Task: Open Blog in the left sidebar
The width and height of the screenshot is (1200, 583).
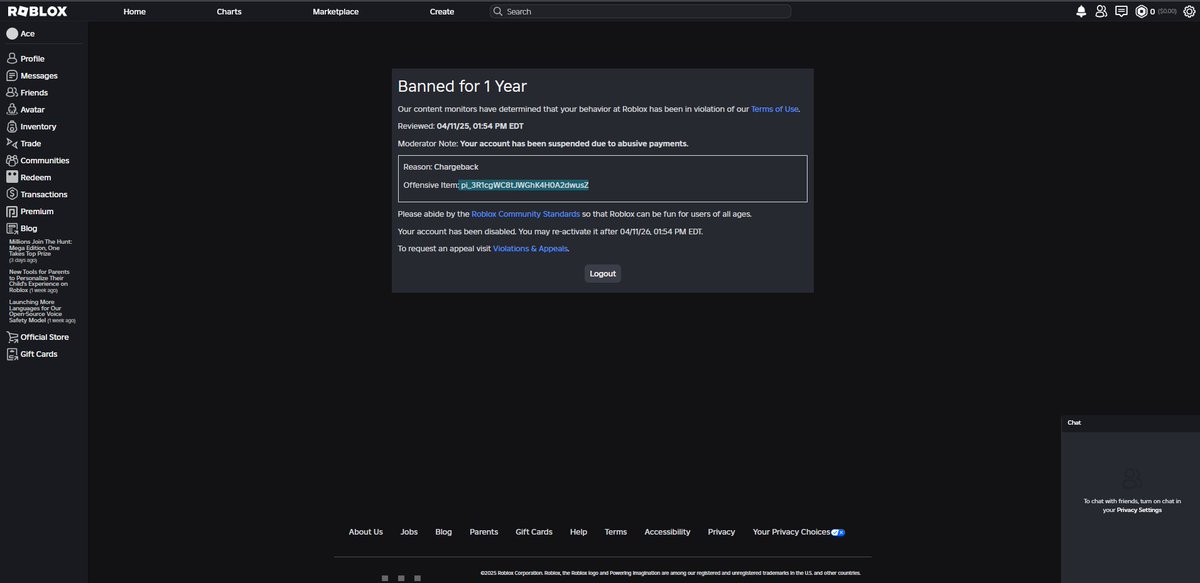Action: point(22,229)
